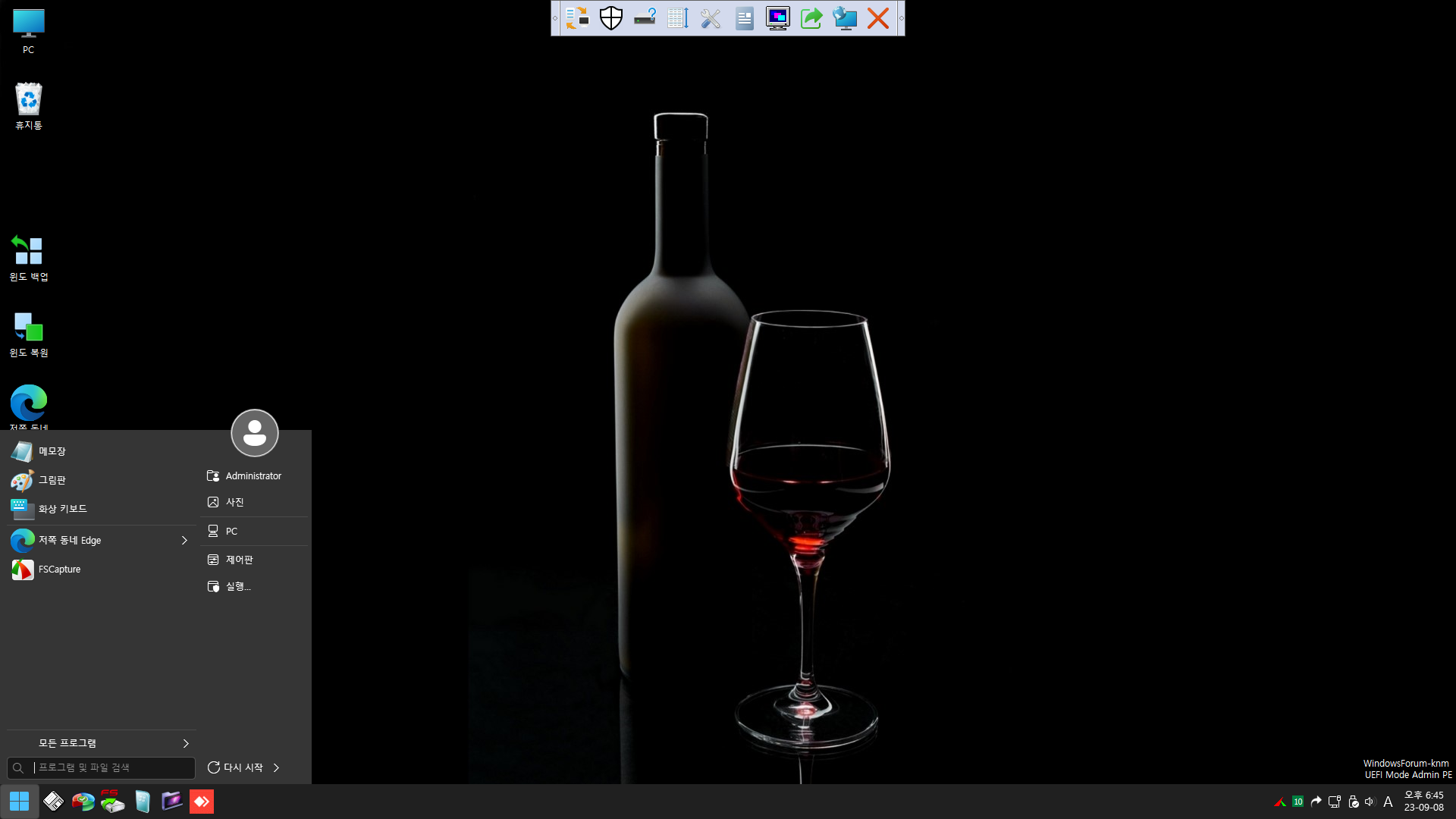Open the pie-chart partition tool taskbar icon
The height and width of the screenshot is (819, 1456).
[x=83, y=802]
